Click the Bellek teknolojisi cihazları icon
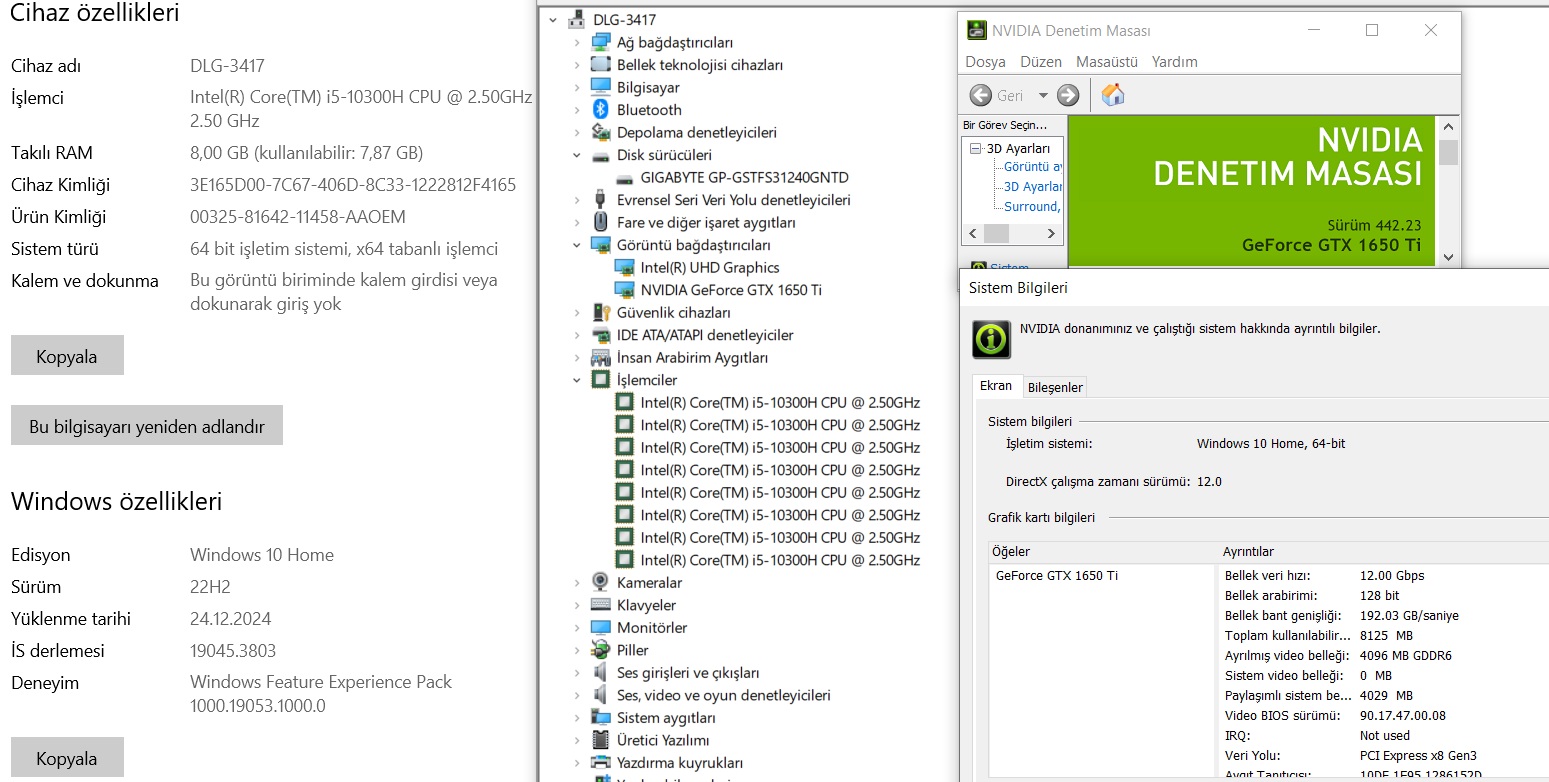 coord(600,65)
